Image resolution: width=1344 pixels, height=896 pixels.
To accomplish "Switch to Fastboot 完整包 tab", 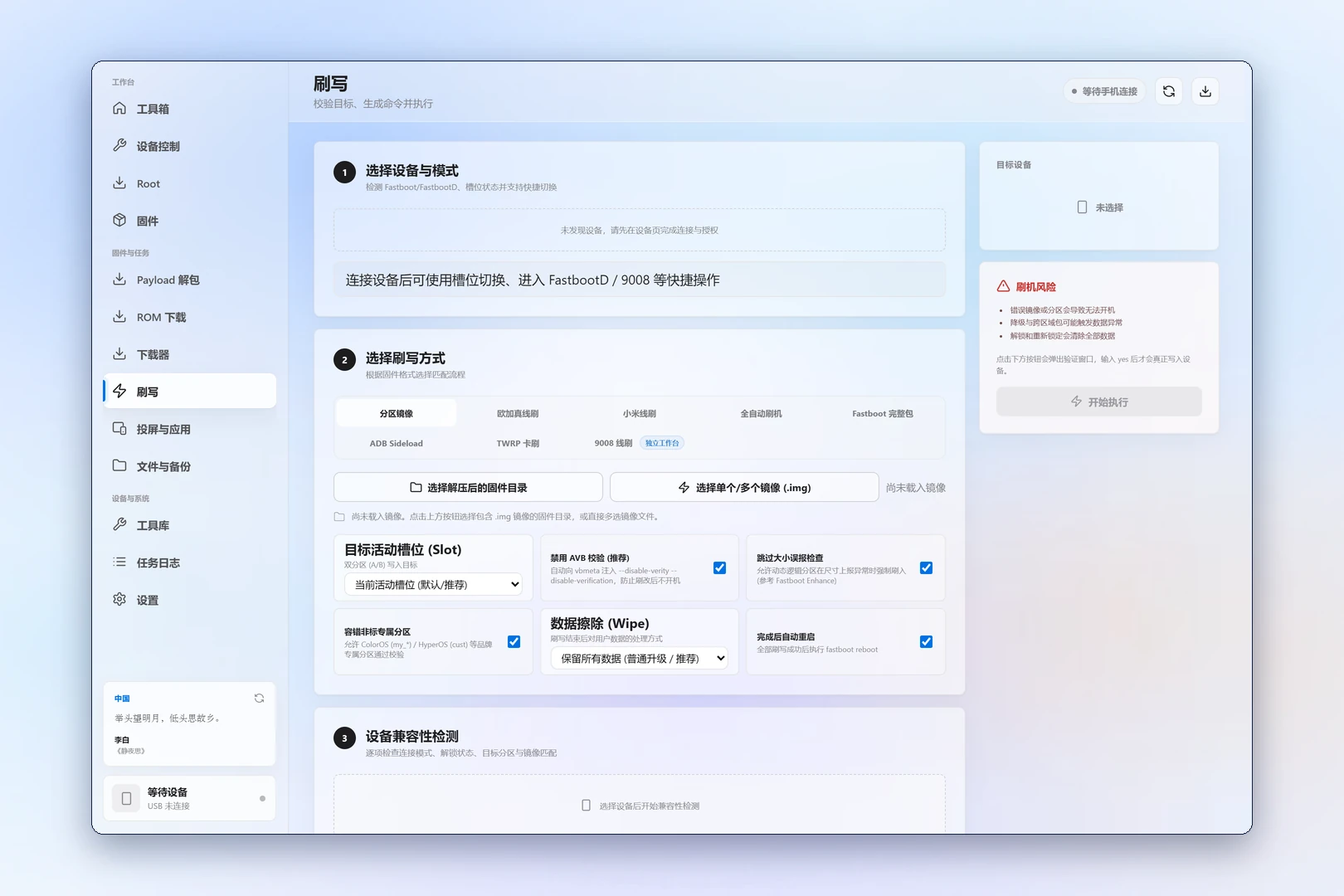I will (883, 413).
